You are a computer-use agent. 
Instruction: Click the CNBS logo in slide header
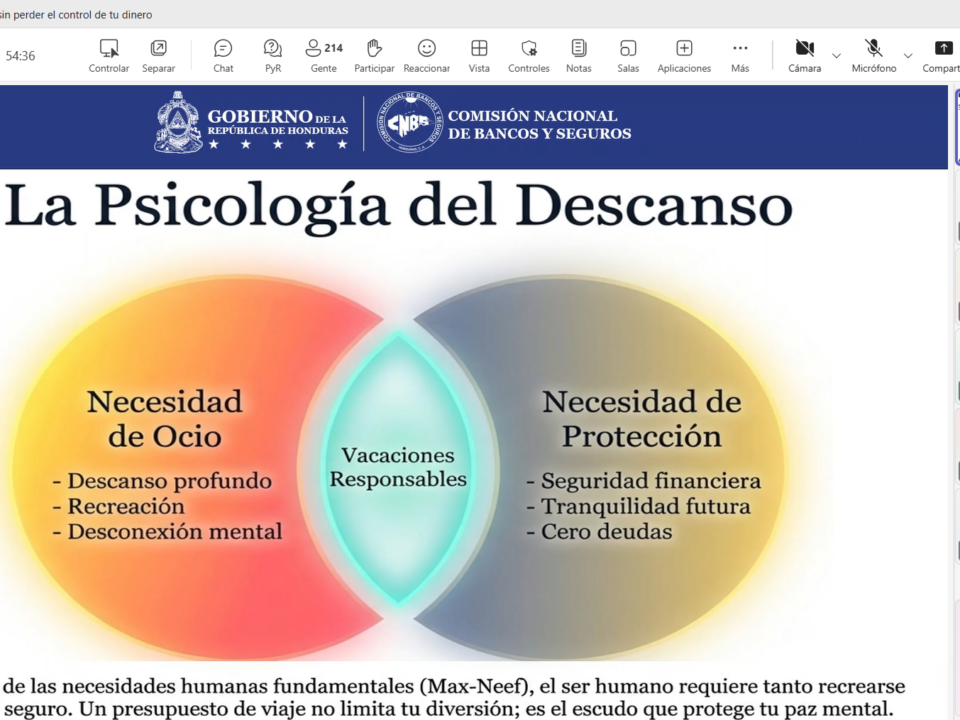tap(409, 122)
